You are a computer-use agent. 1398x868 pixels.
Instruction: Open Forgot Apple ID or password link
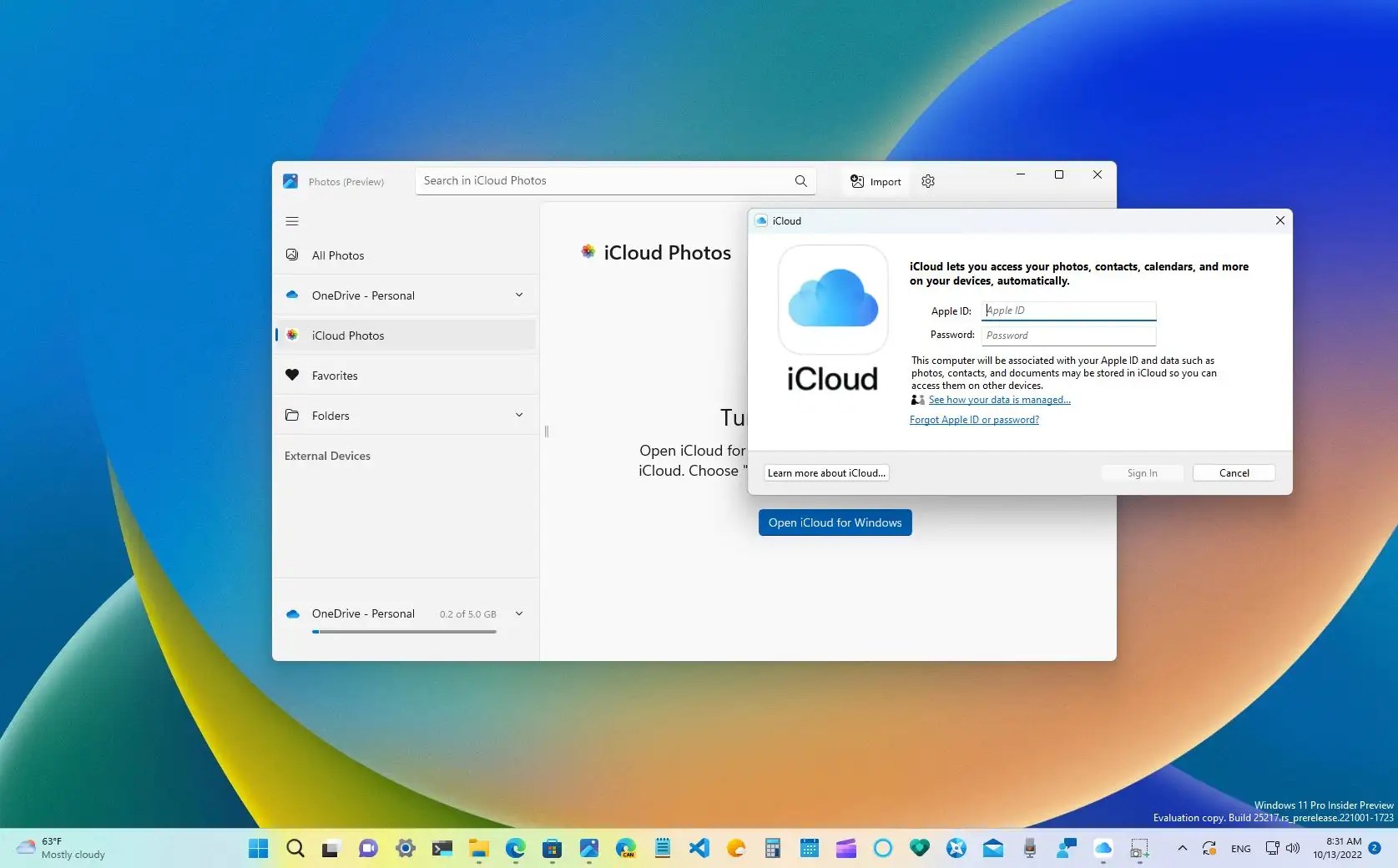973,419
